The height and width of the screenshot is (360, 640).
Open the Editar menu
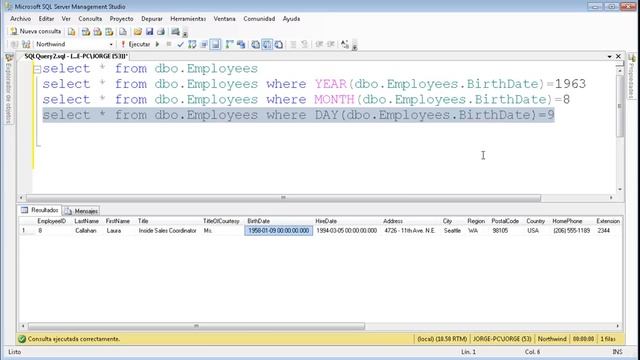point(46,19)
